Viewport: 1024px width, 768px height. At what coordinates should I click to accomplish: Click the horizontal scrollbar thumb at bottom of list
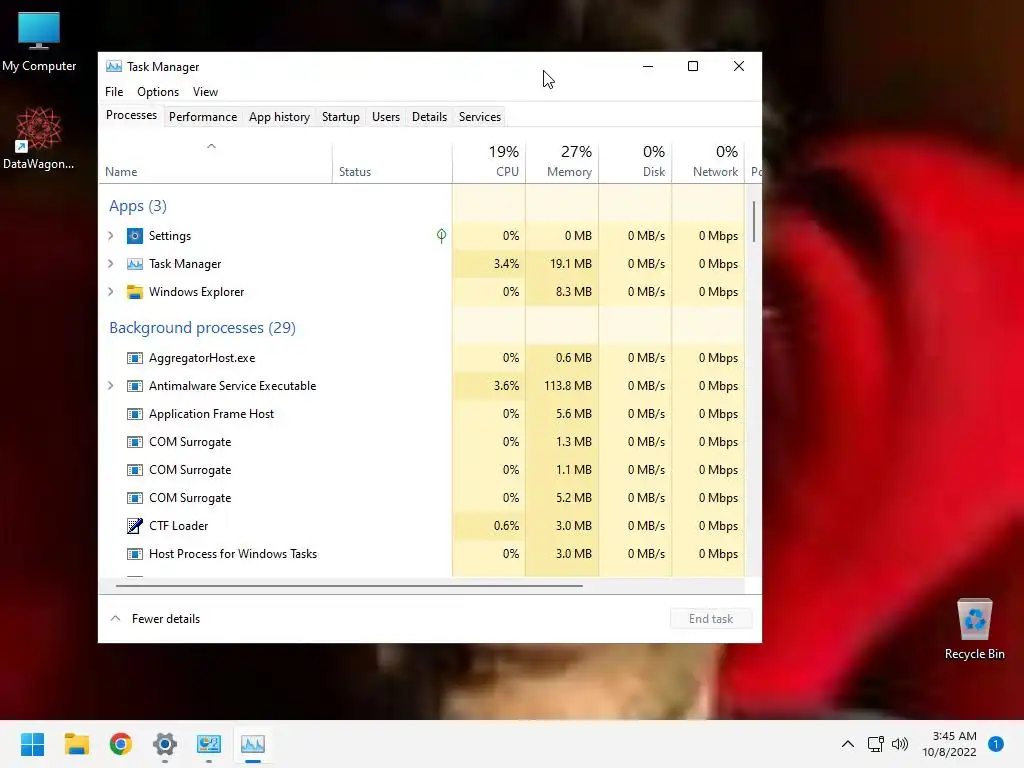349,586
